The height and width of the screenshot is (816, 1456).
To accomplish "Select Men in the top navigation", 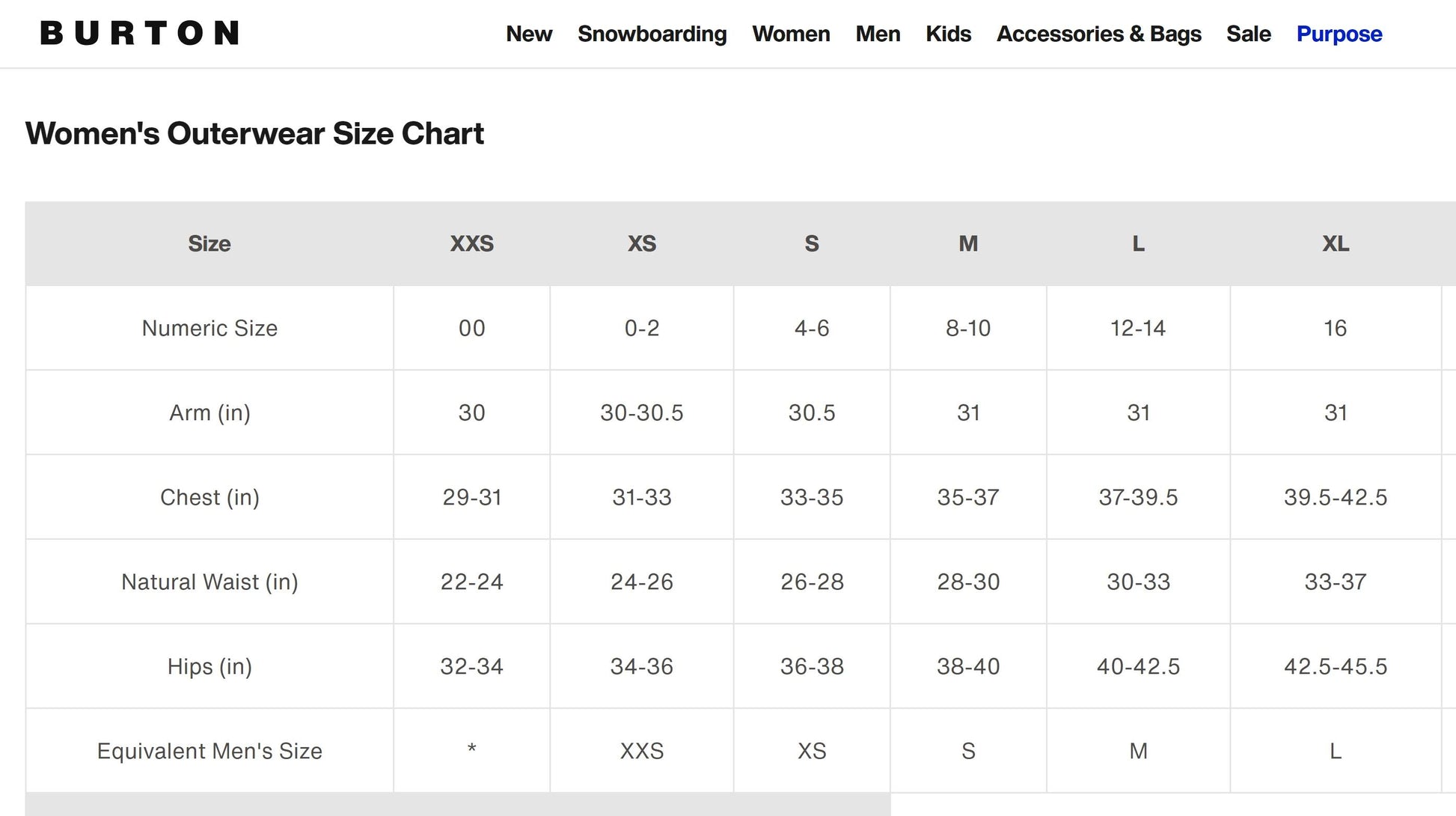I will tap(878, 34).
